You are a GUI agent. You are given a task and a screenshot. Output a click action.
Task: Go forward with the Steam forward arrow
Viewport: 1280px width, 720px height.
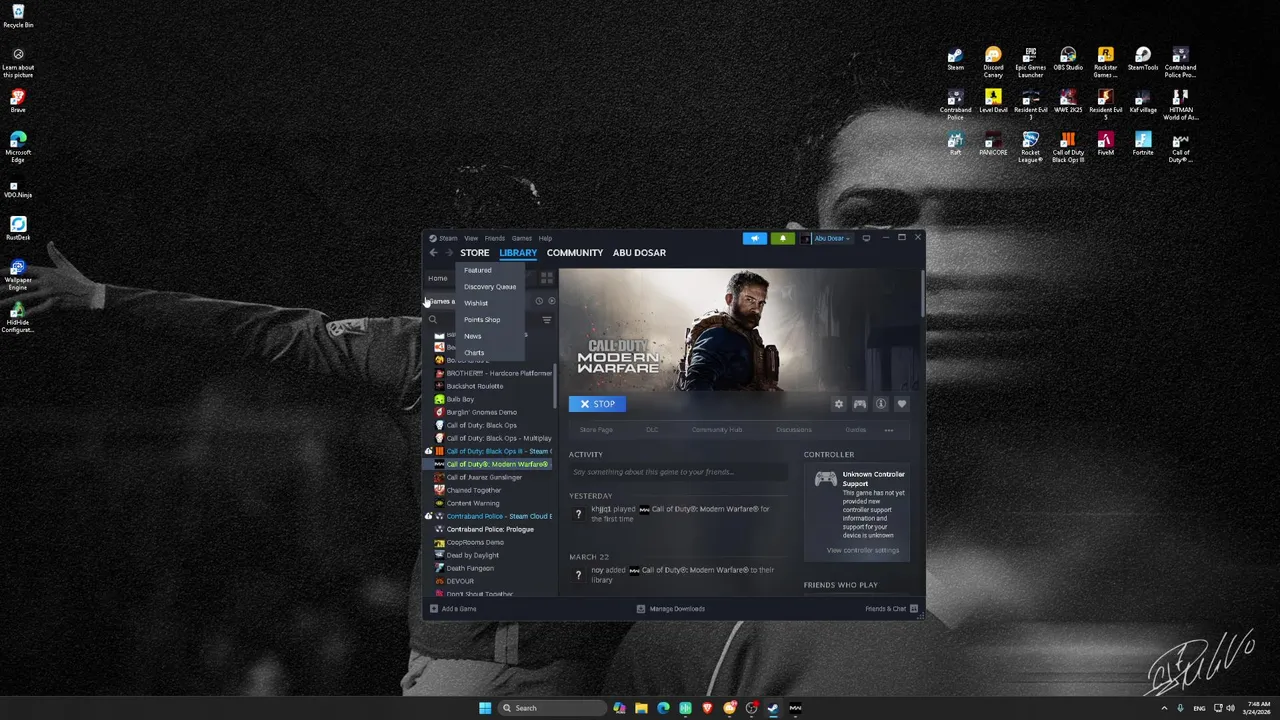(x=448, y=253)
